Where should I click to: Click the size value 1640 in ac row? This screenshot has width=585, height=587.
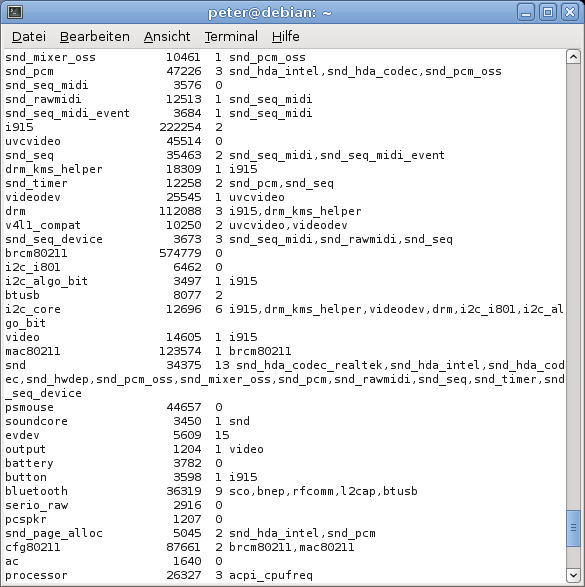point(187,561)
